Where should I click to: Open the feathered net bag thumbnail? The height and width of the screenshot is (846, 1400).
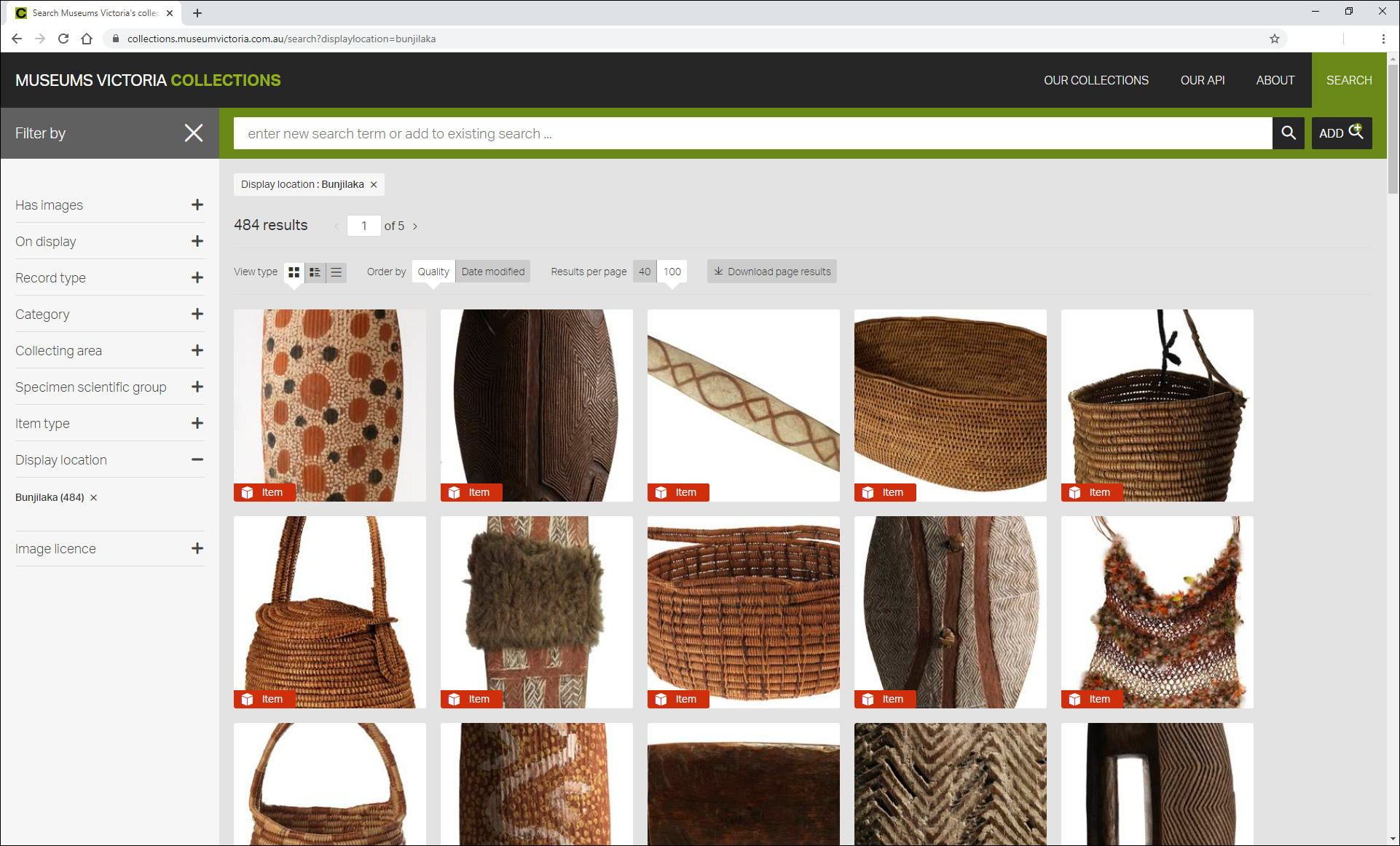tap(1157, 612)
